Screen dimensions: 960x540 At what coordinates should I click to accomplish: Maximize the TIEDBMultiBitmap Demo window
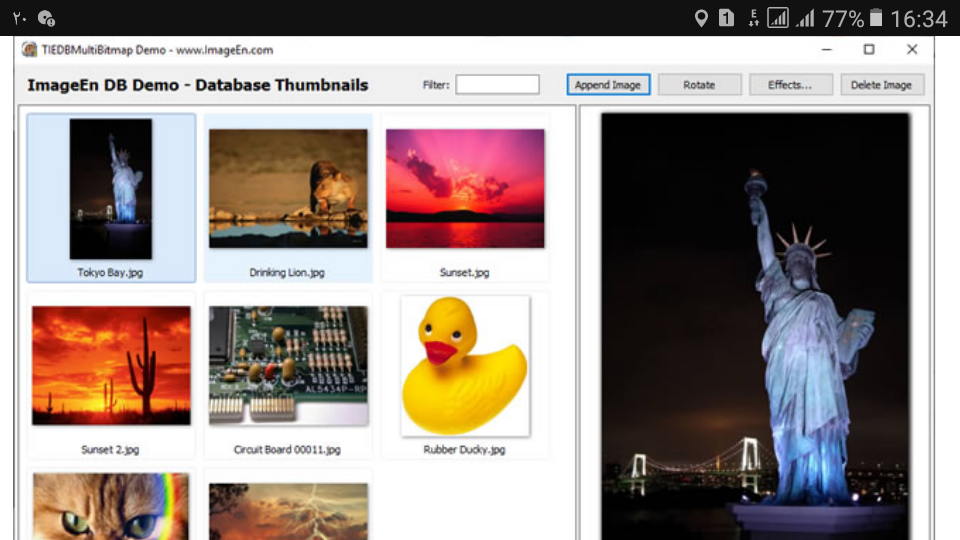(x=869, y=50)
